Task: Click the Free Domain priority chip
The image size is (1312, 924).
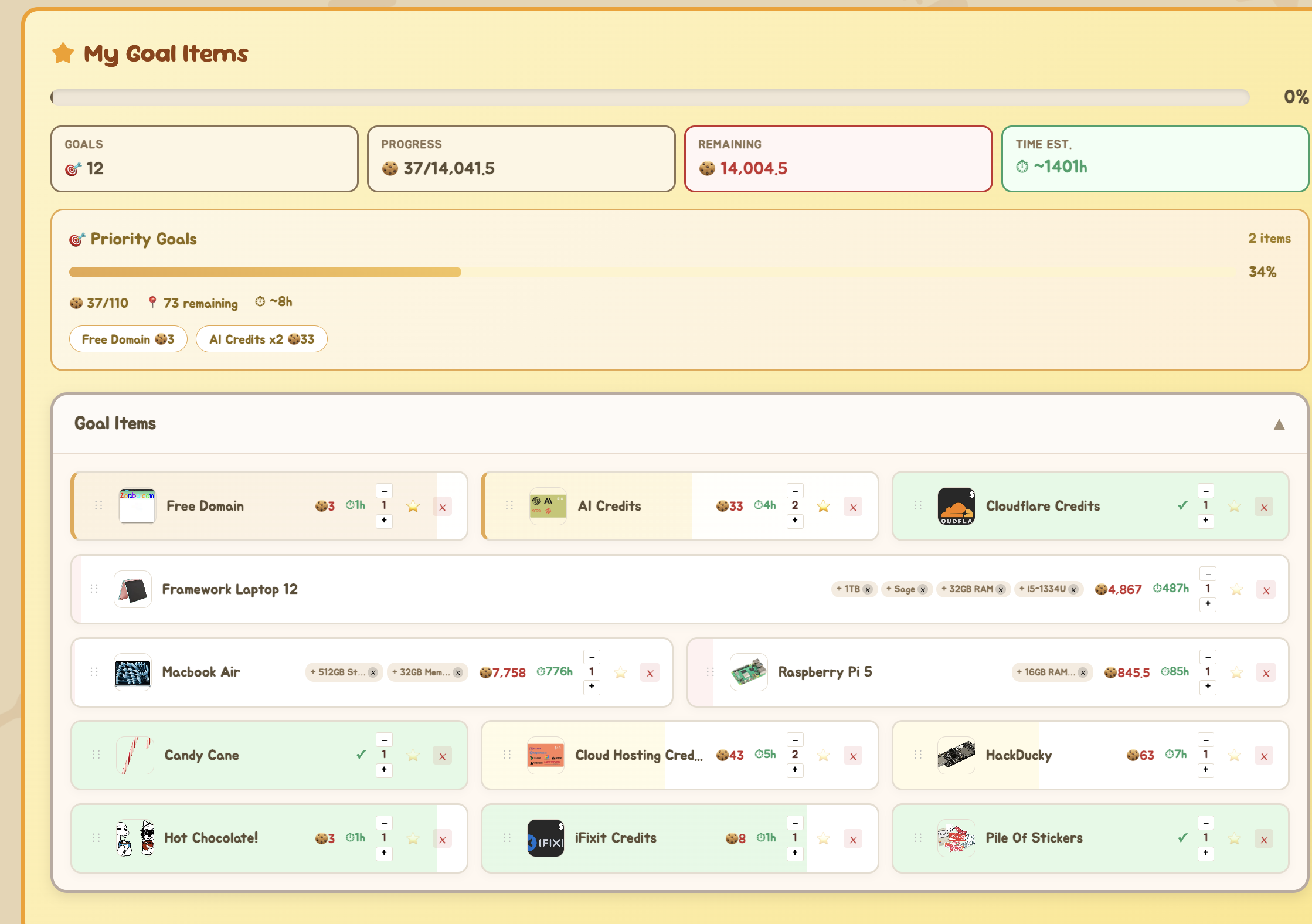Action: tap(128, 339)
